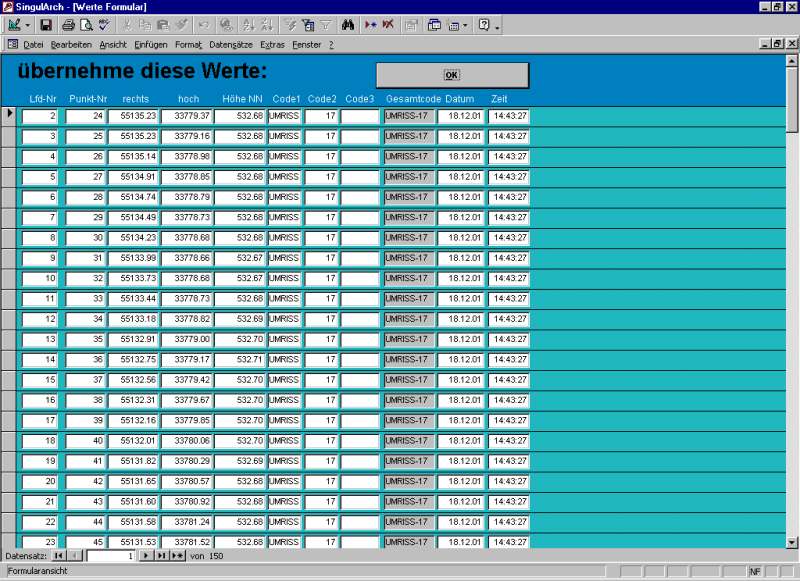This screenshot has width=800, height=581.
Task: Open the Datensätze menu
Action: [231, 44]
